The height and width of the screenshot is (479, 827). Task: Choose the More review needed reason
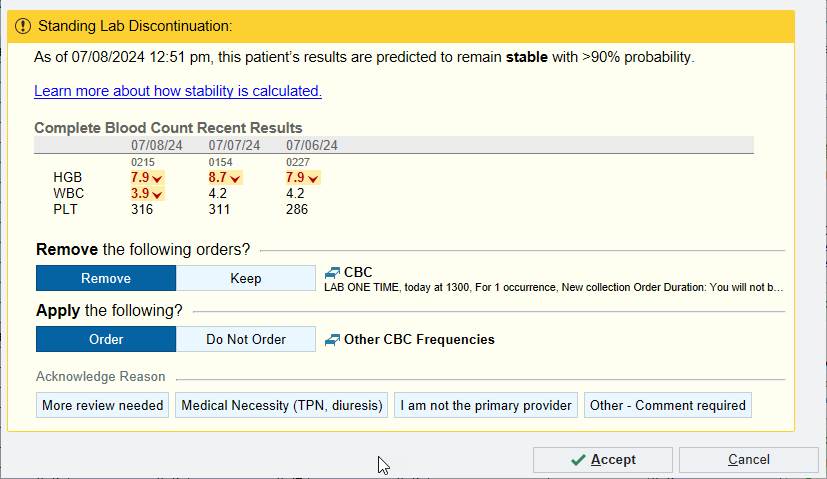coord(103,405)
